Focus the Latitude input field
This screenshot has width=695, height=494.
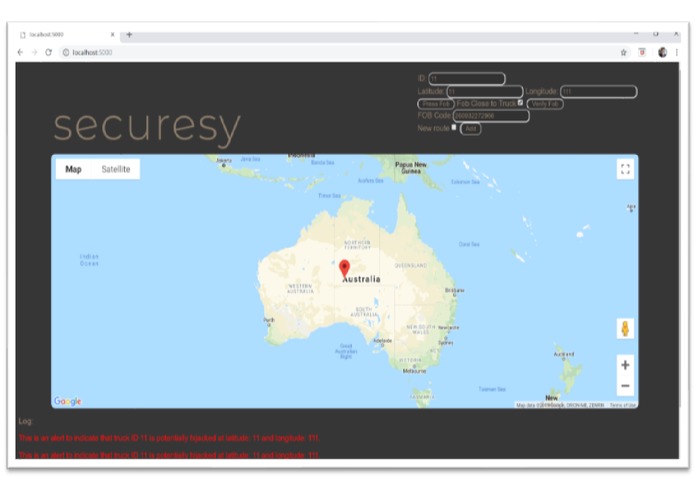(484, 91)
